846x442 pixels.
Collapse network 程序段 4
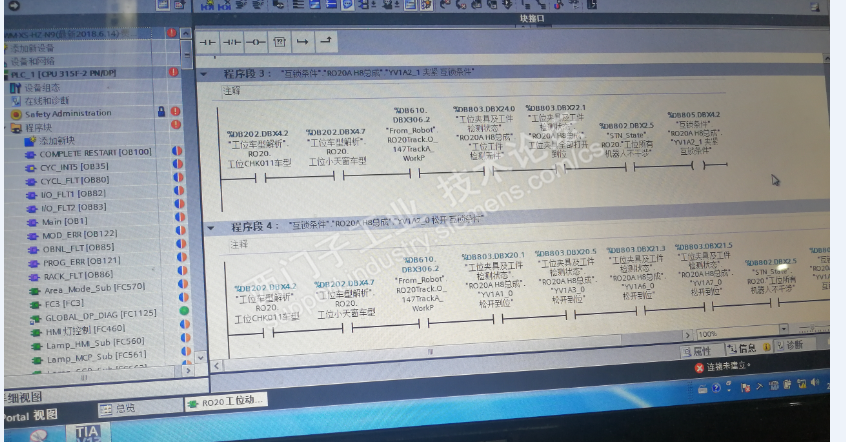pyautogui.click(x=210, y=228)
